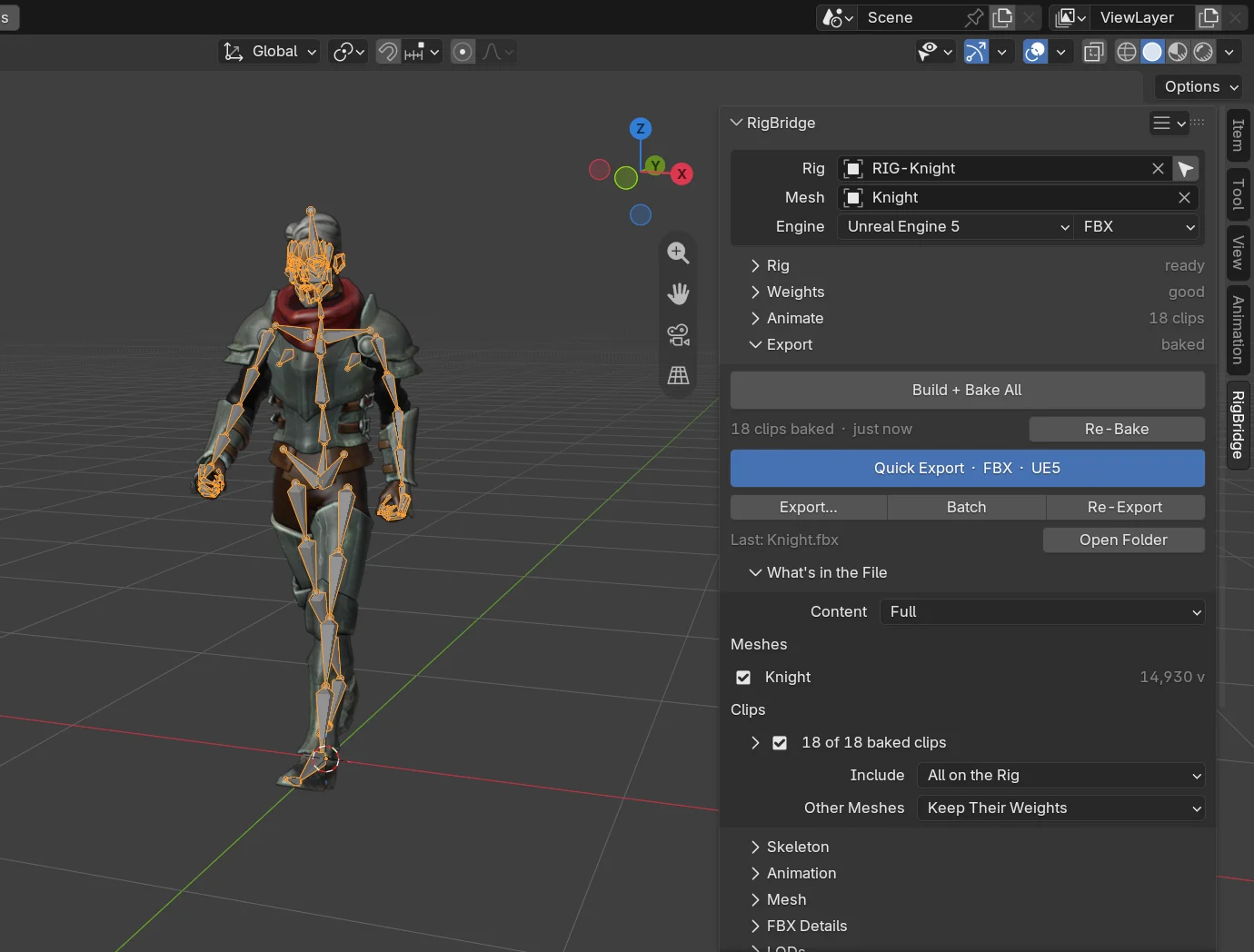
Task: Open the FBX format dropdown
Action: 1138,227
